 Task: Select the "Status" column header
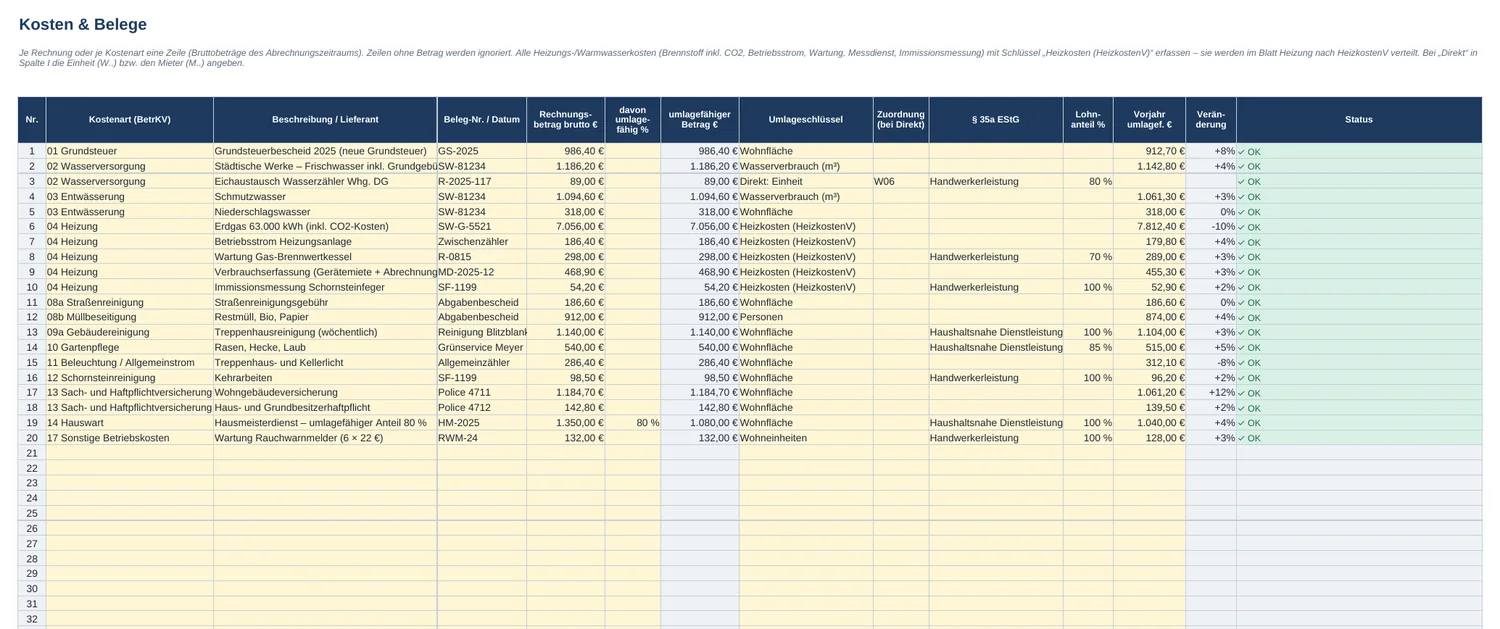point(1359,120)
